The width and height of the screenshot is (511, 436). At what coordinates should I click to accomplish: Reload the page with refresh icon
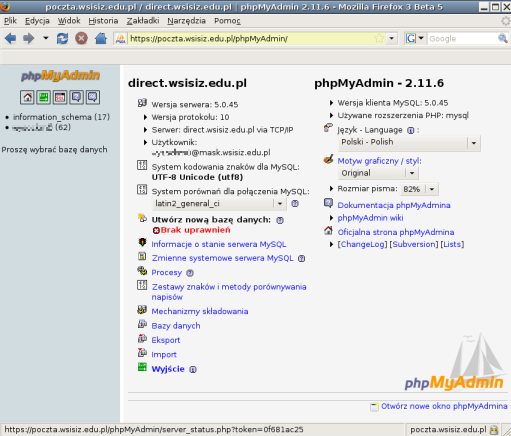(62, 38)
